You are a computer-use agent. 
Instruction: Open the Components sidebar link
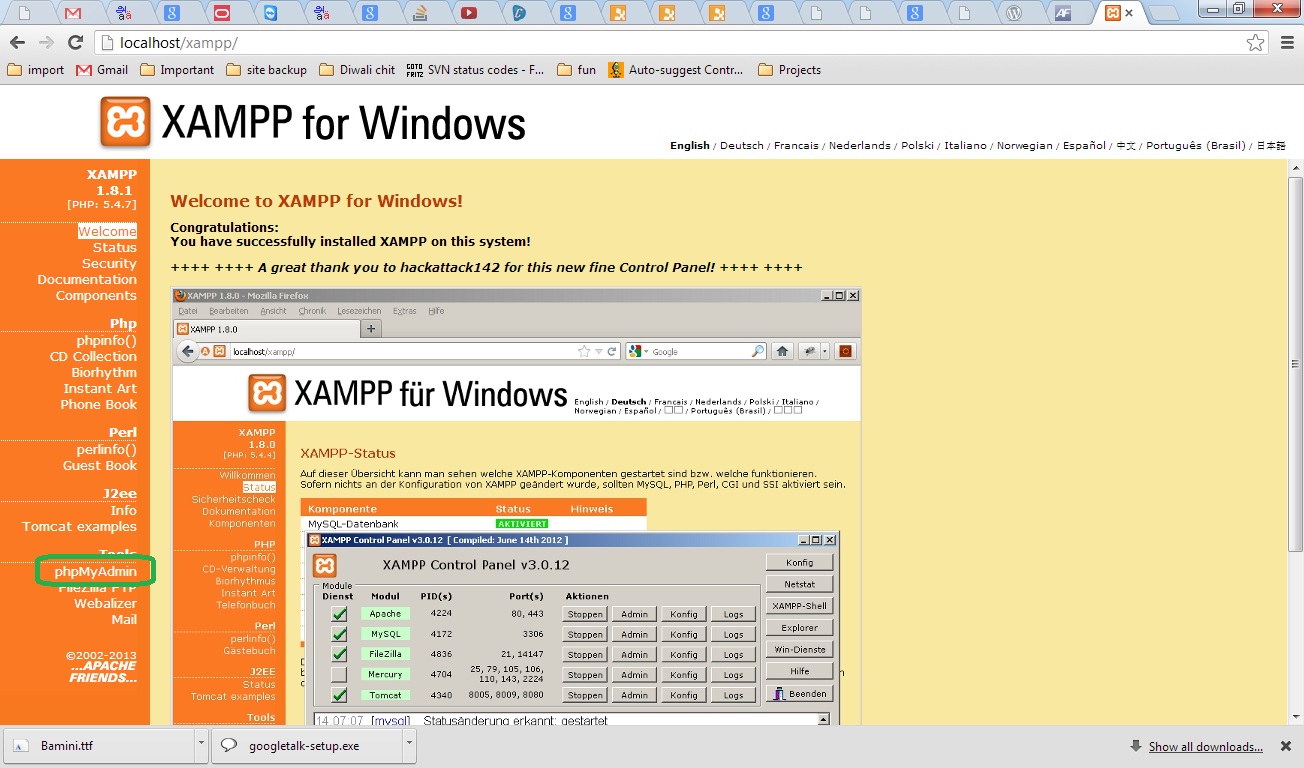point(96,296)
